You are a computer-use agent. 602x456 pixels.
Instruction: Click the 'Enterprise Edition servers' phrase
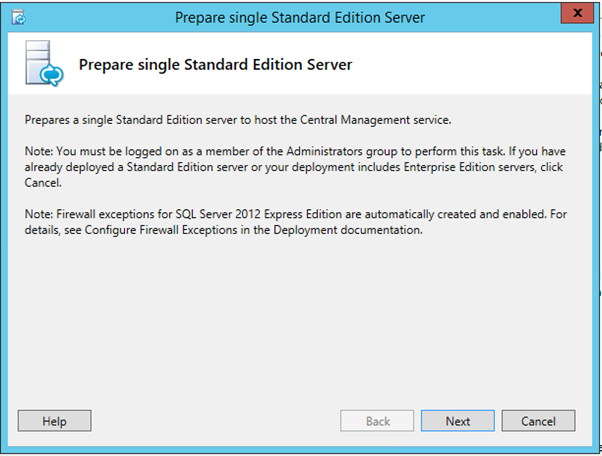(x=469, y=167)
